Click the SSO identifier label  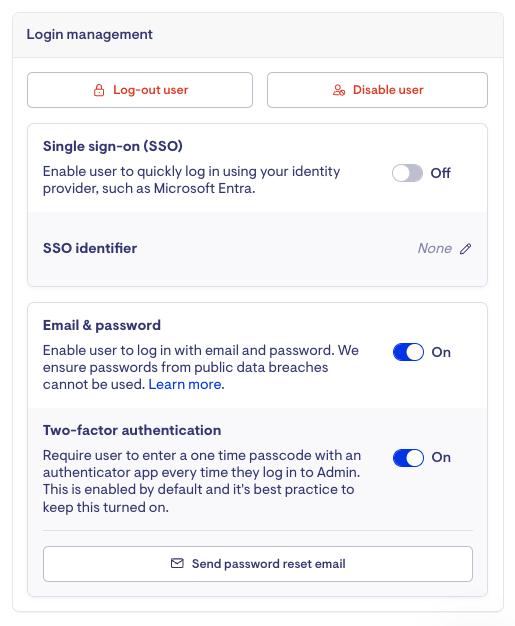[x=90, y=248]
